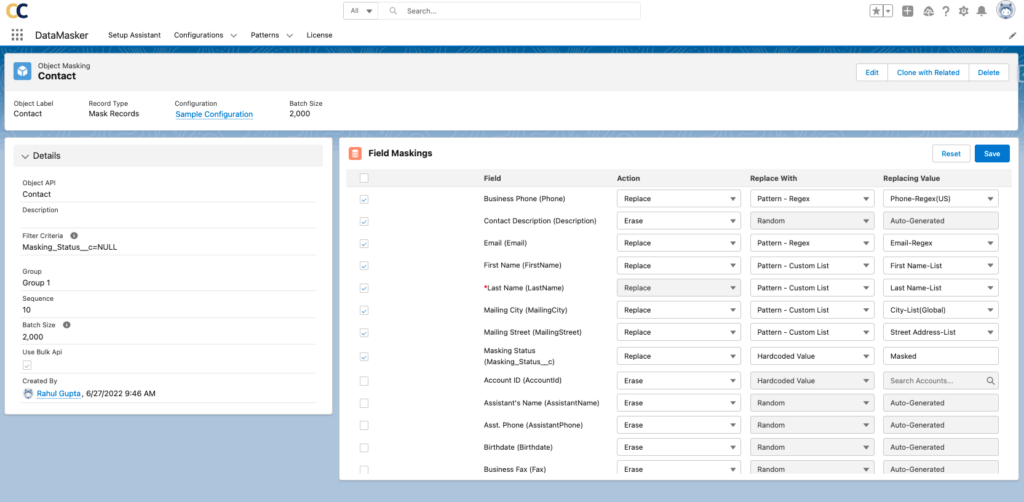Click the Save button in Field Maskings

tap(991, 154)
